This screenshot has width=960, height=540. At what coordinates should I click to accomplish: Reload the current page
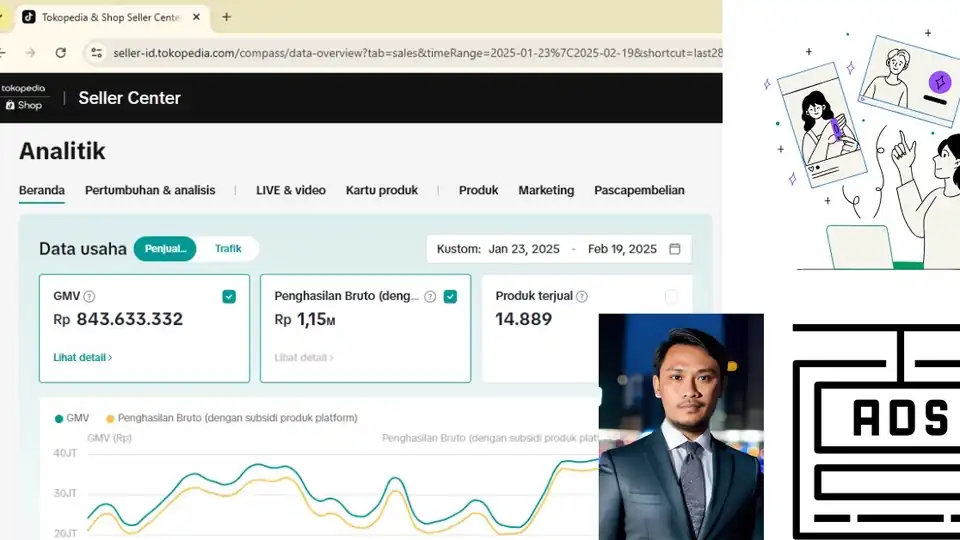61,53
